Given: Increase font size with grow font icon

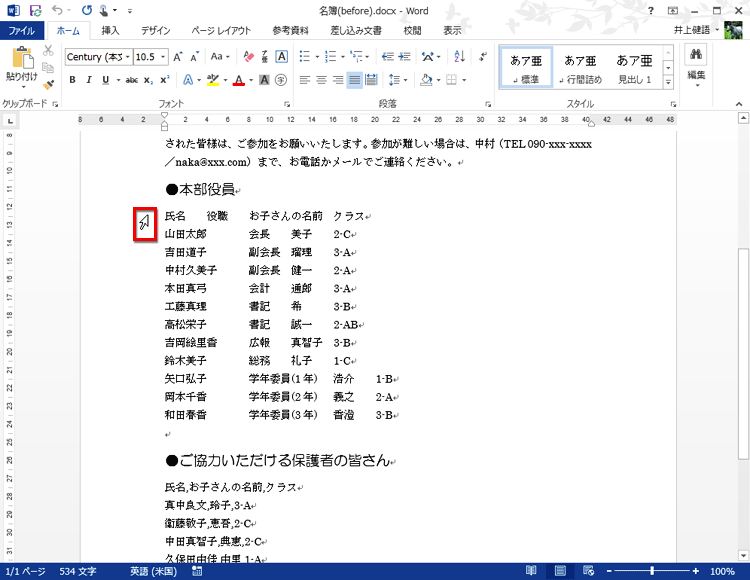Looking at the screenshot, I should point(178,57).
